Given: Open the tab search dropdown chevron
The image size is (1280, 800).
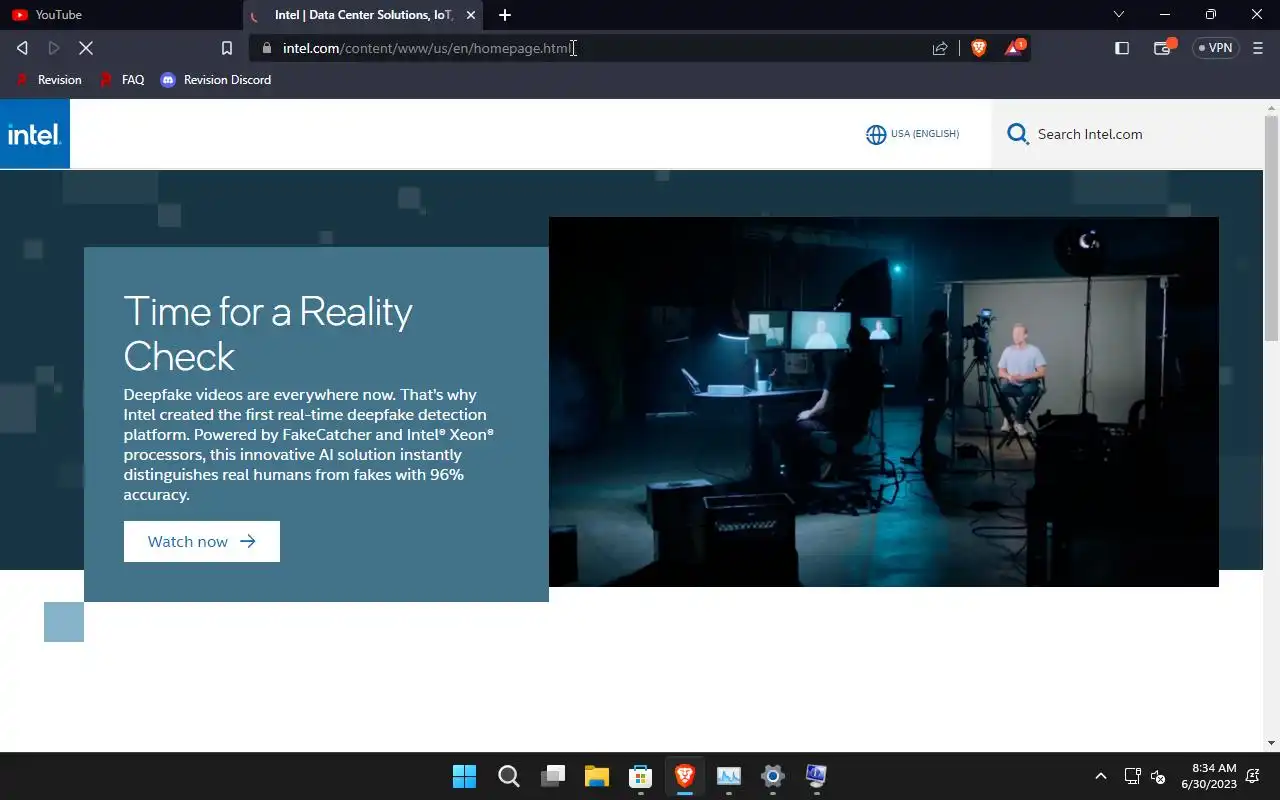Looking at the screenshot, I should click(1119, 15).
